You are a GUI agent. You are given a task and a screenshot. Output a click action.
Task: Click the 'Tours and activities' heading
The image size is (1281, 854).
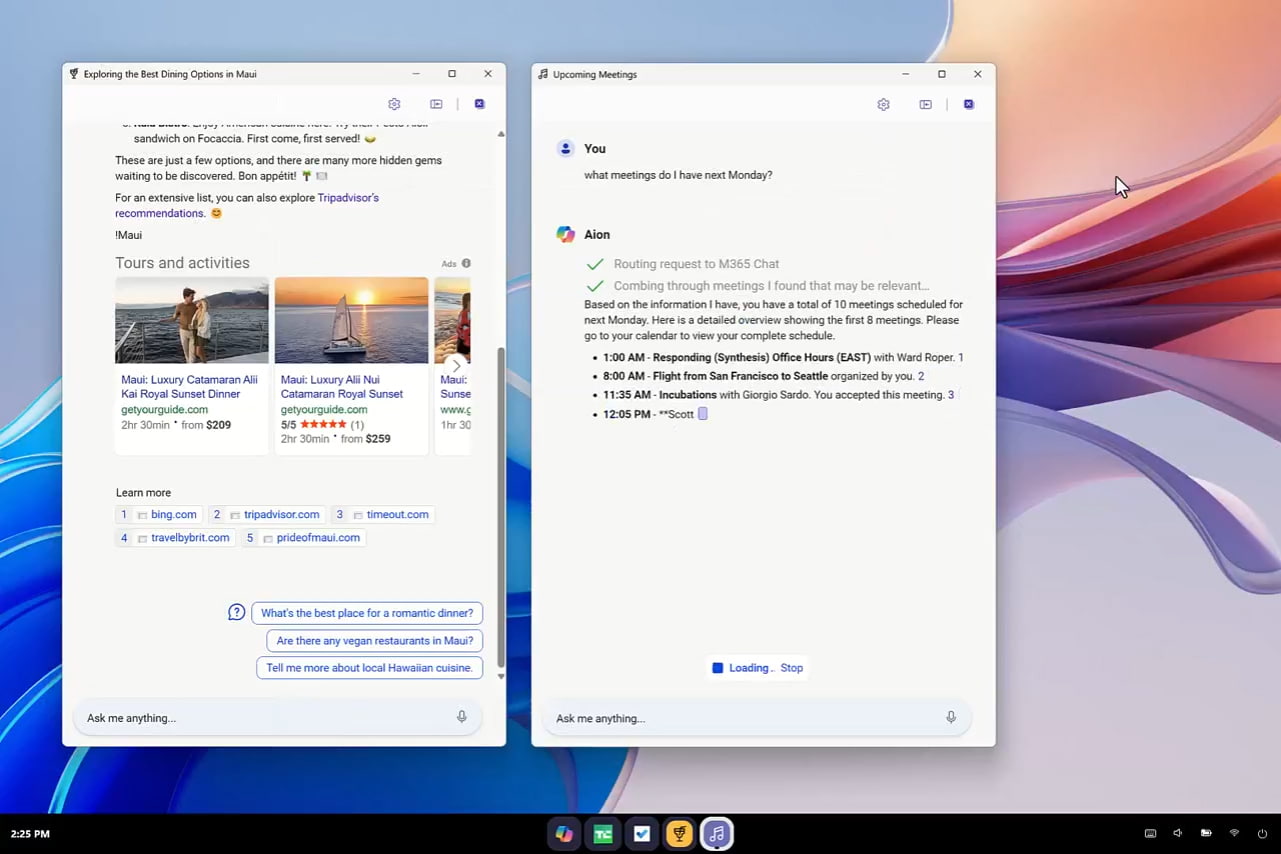tap(182, 263)
